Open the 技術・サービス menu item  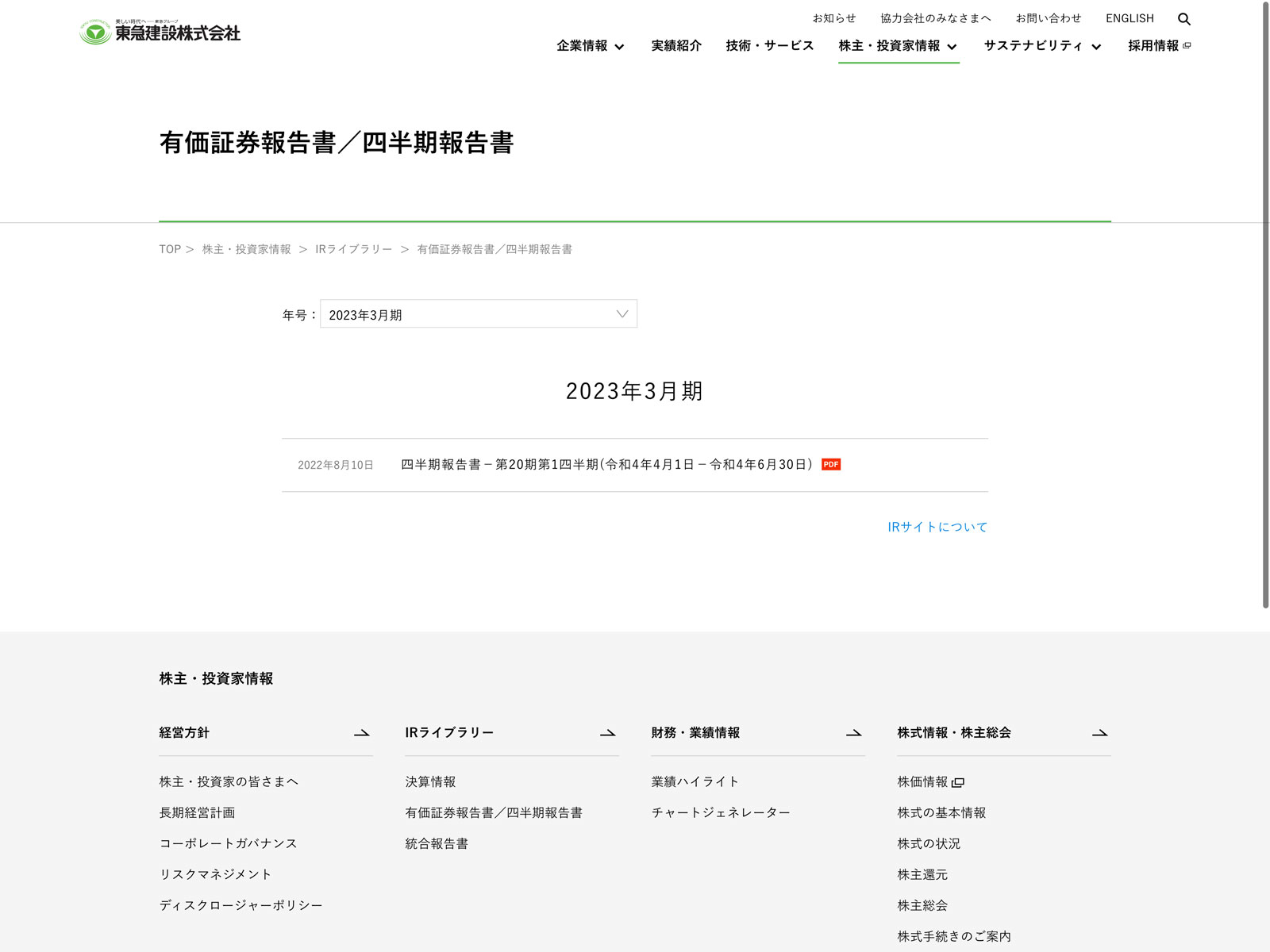769,46
